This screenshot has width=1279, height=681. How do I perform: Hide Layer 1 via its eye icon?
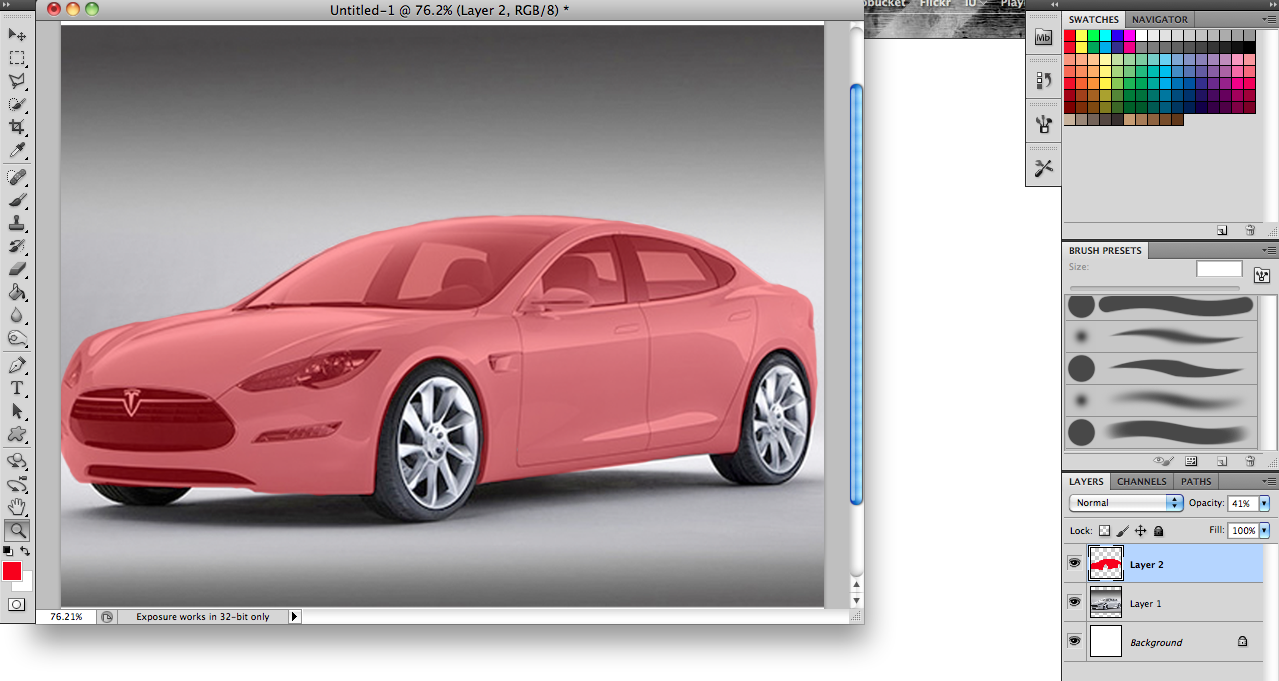1074,603
